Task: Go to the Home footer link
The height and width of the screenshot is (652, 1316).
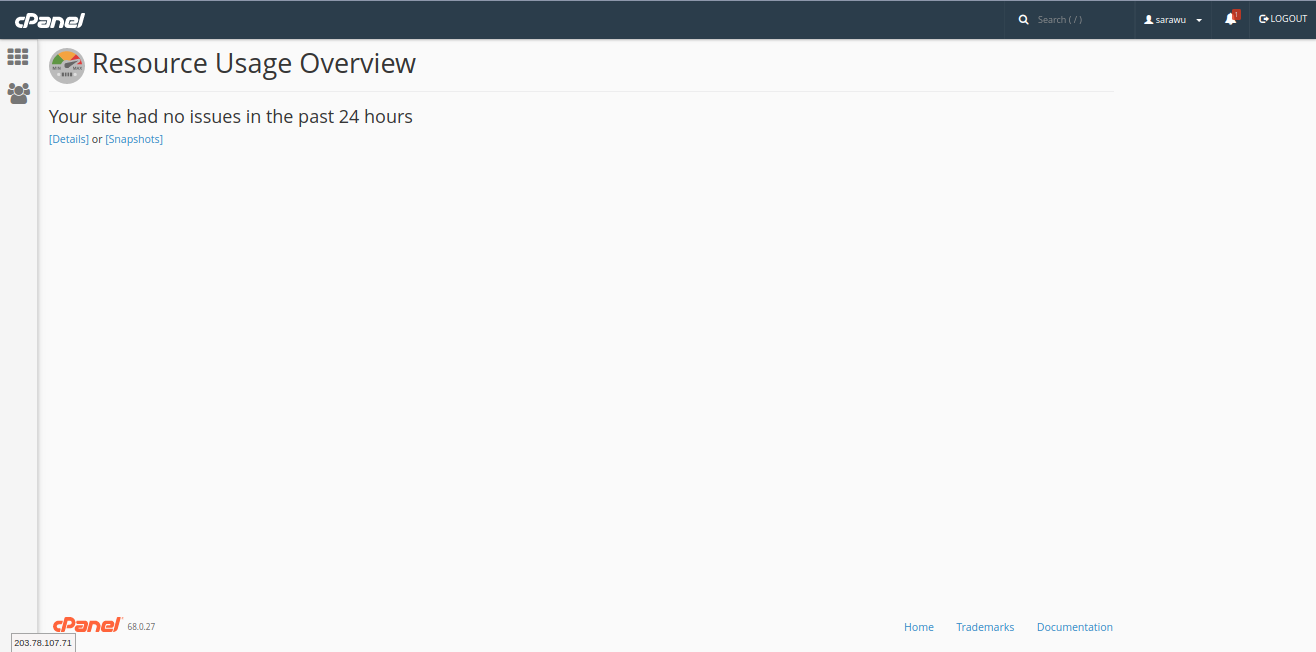Action: (918, 627)
